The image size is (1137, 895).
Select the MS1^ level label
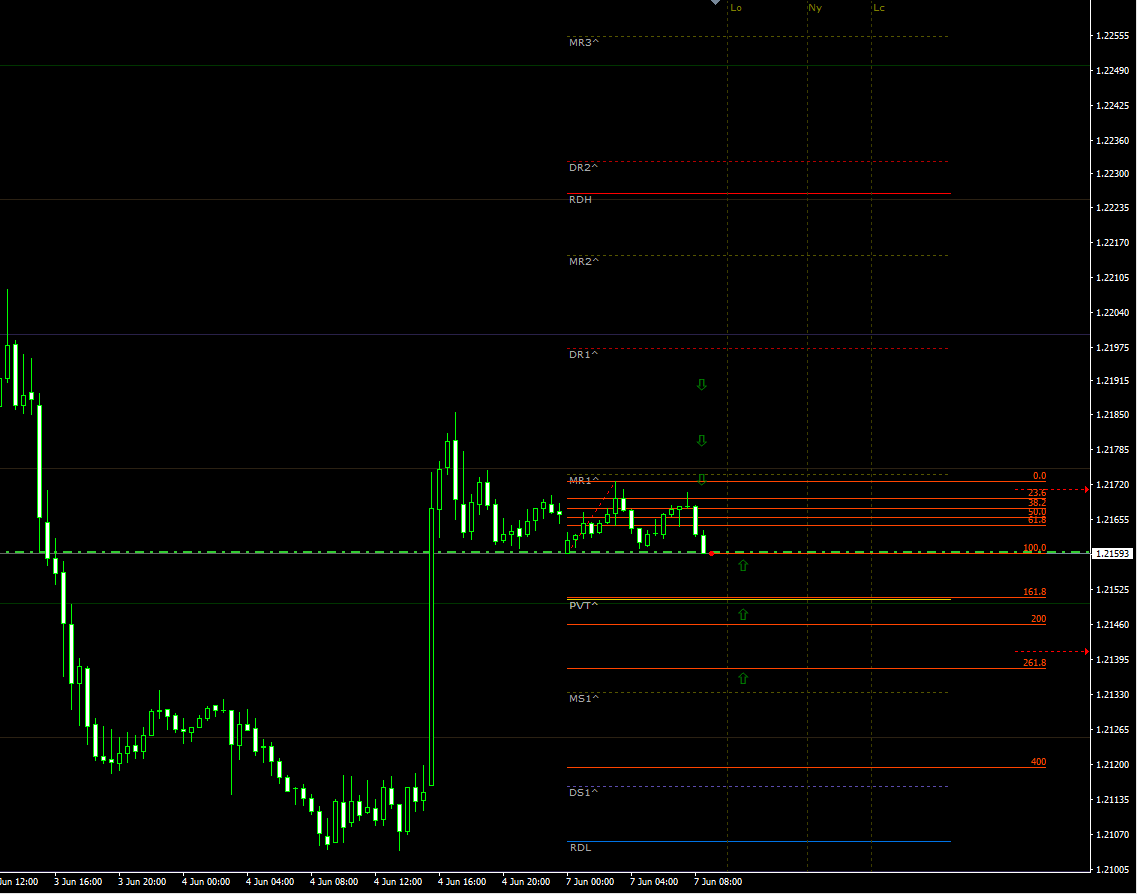coord(584,698)
